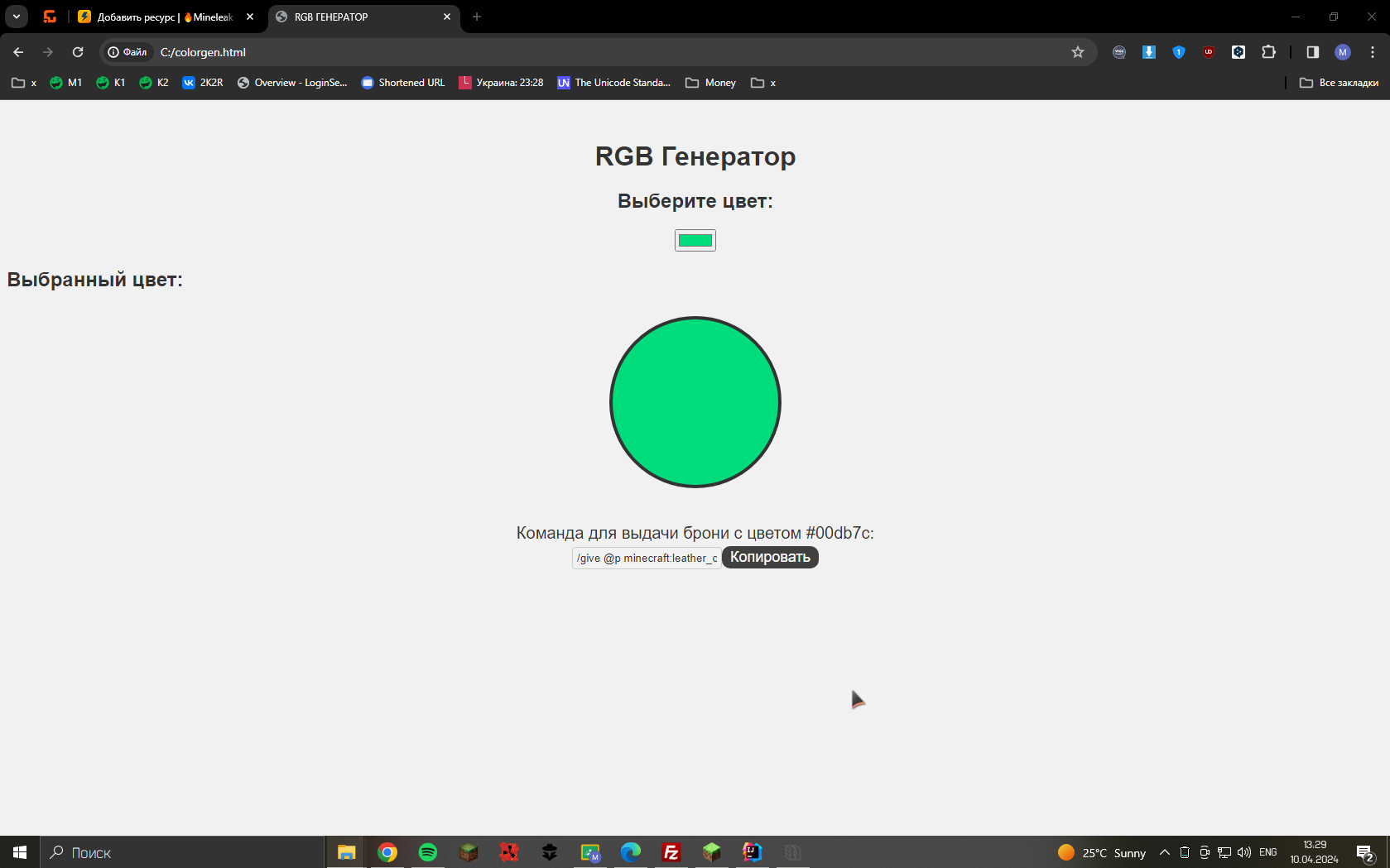
Task: Open the Money bookmarks folder
Action: click(710, 83)
